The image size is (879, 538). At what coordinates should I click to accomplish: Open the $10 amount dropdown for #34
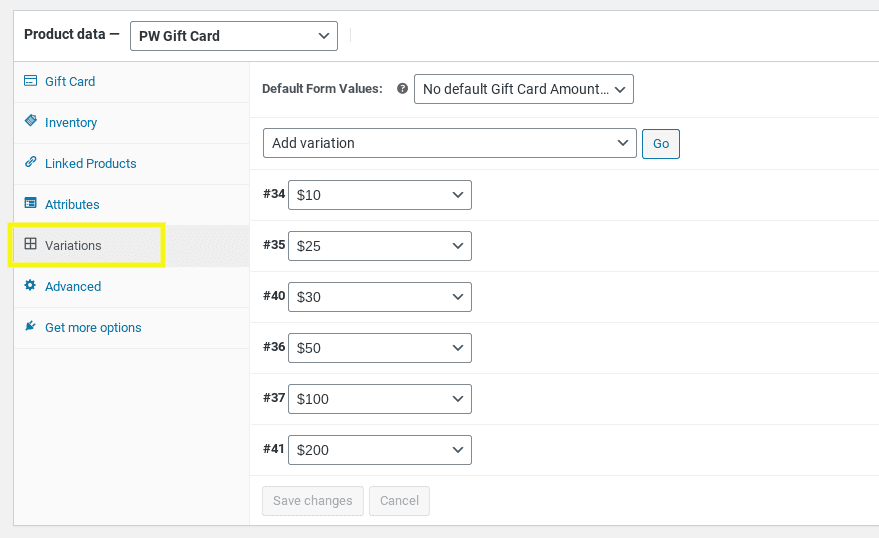pyautogui.click(x=379, y=195)
